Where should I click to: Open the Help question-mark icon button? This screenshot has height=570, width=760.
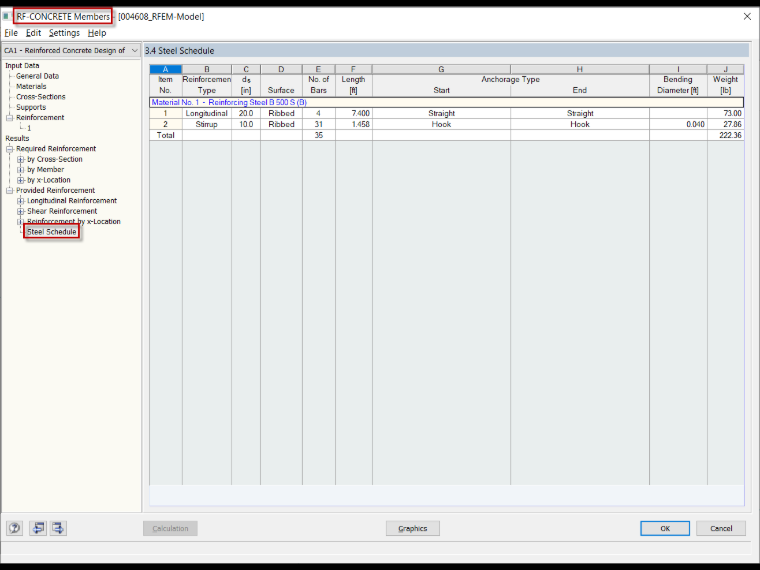click(15, 528)
